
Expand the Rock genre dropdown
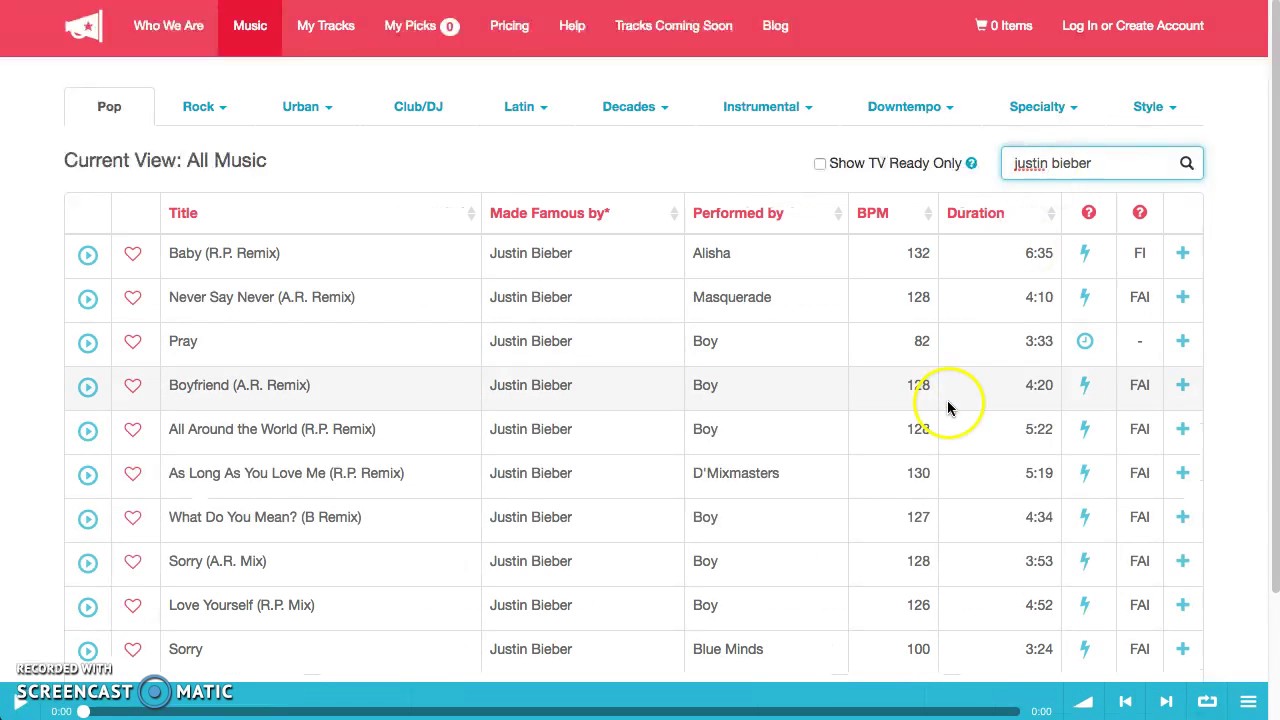click(204, 107)
